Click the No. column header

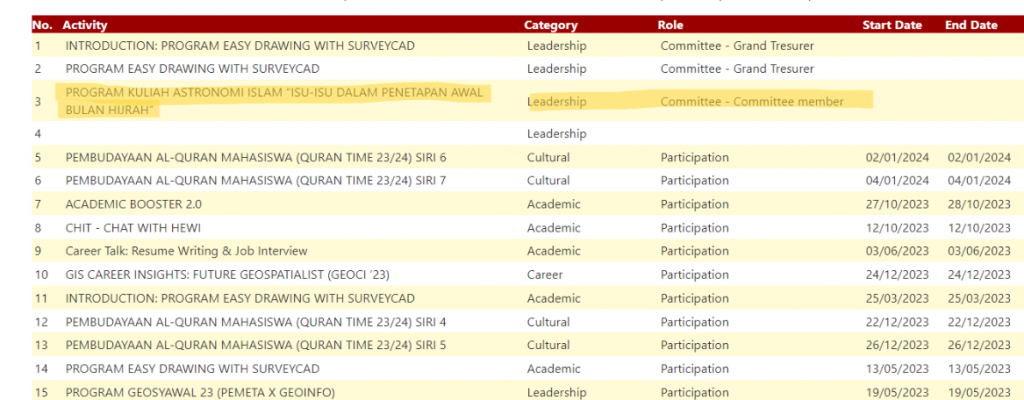(x=42, y=25)
